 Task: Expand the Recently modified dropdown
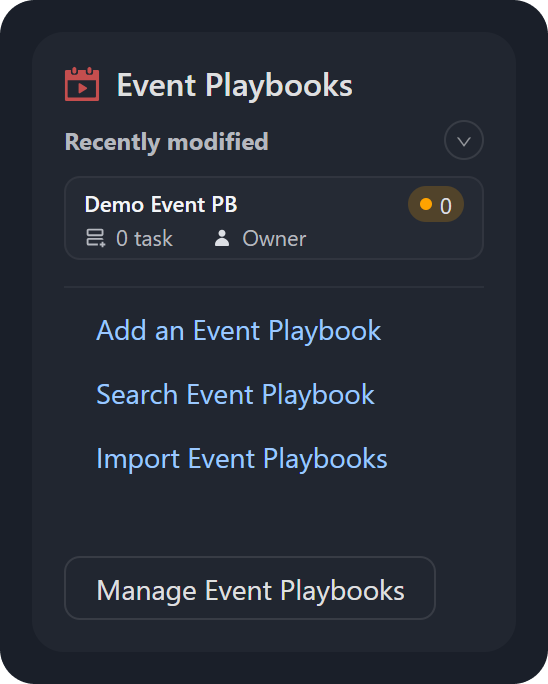click(x=464, y=140)
